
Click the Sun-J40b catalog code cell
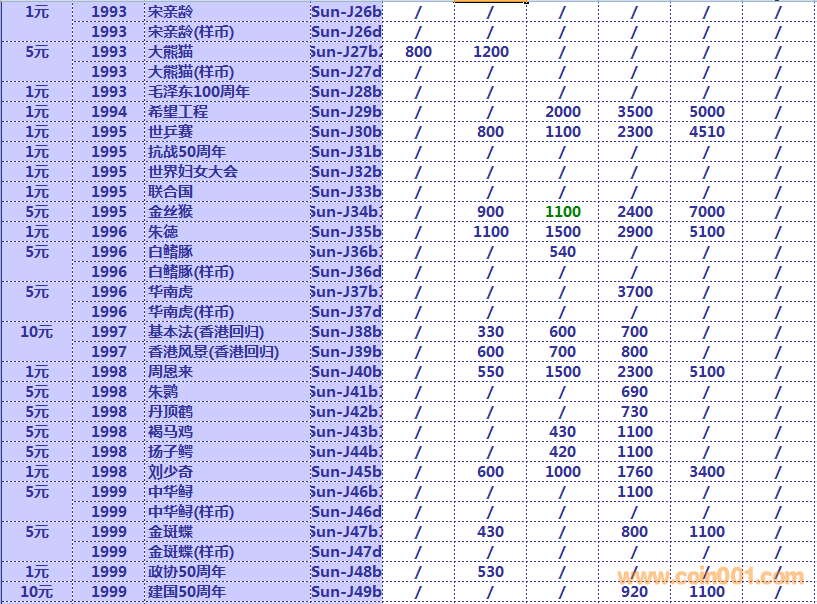(x=346, y=372)
